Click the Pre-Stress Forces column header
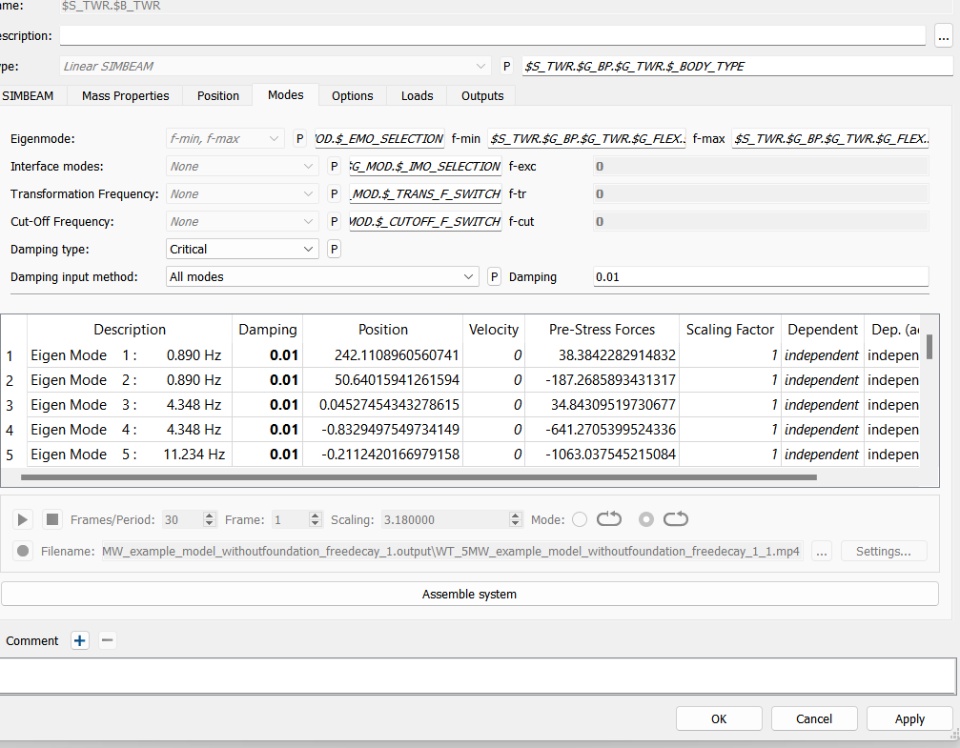Screen dimensions: 960x748 tap(602, 329)
